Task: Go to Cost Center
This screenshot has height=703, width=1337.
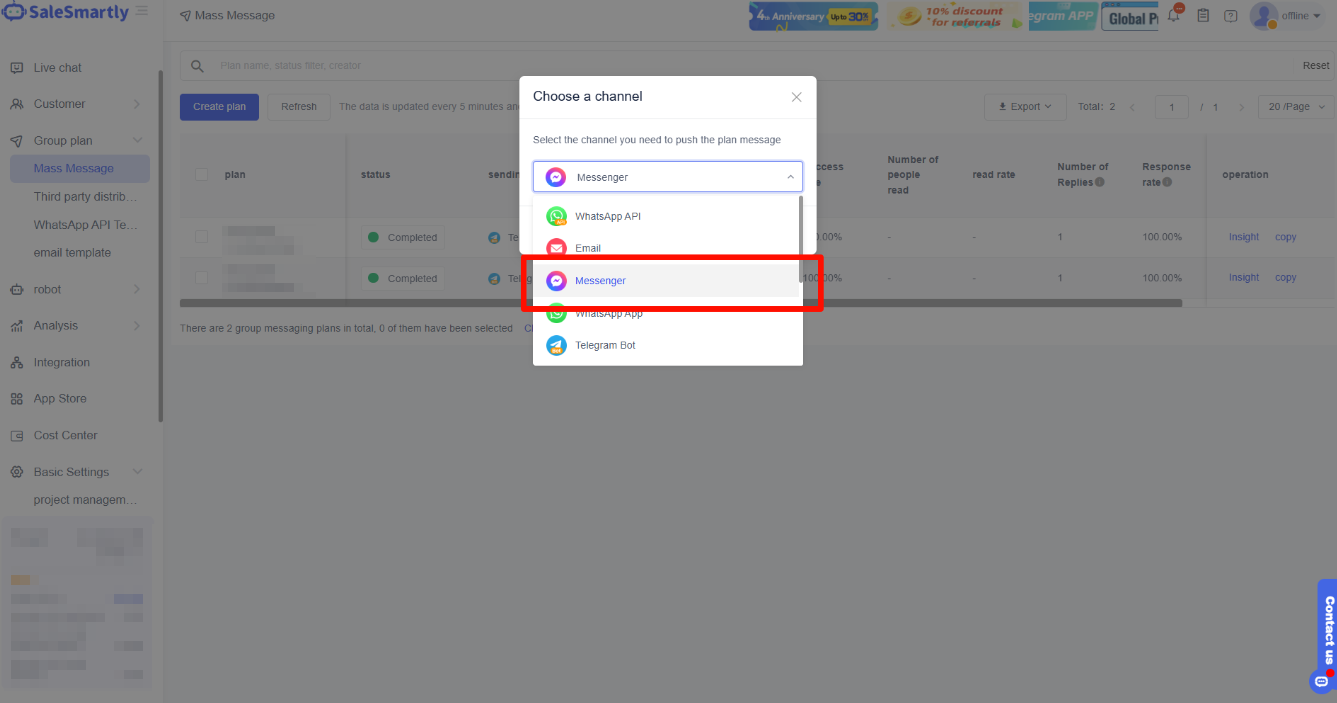Action: [x=65, y=435]
